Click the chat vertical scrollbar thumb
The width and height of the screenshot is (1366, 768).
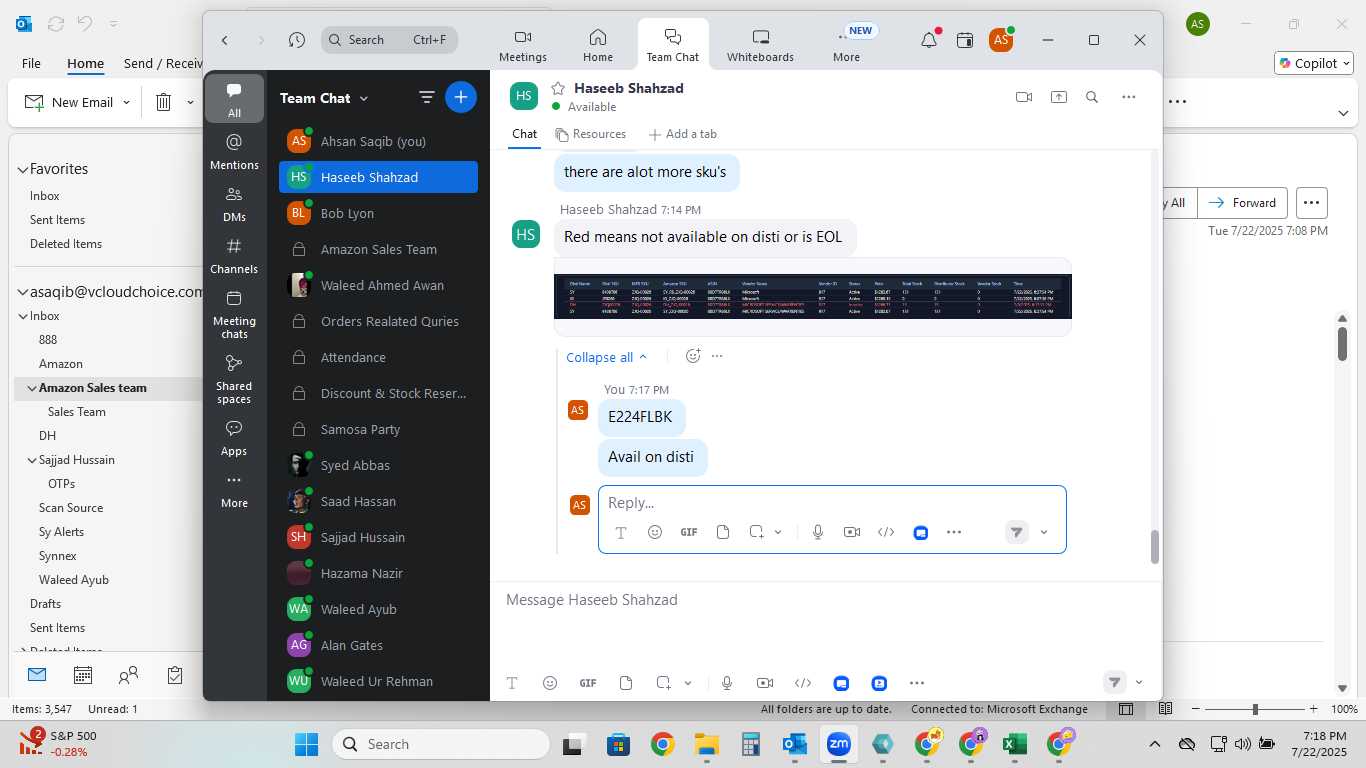[x=1154, y=547]
